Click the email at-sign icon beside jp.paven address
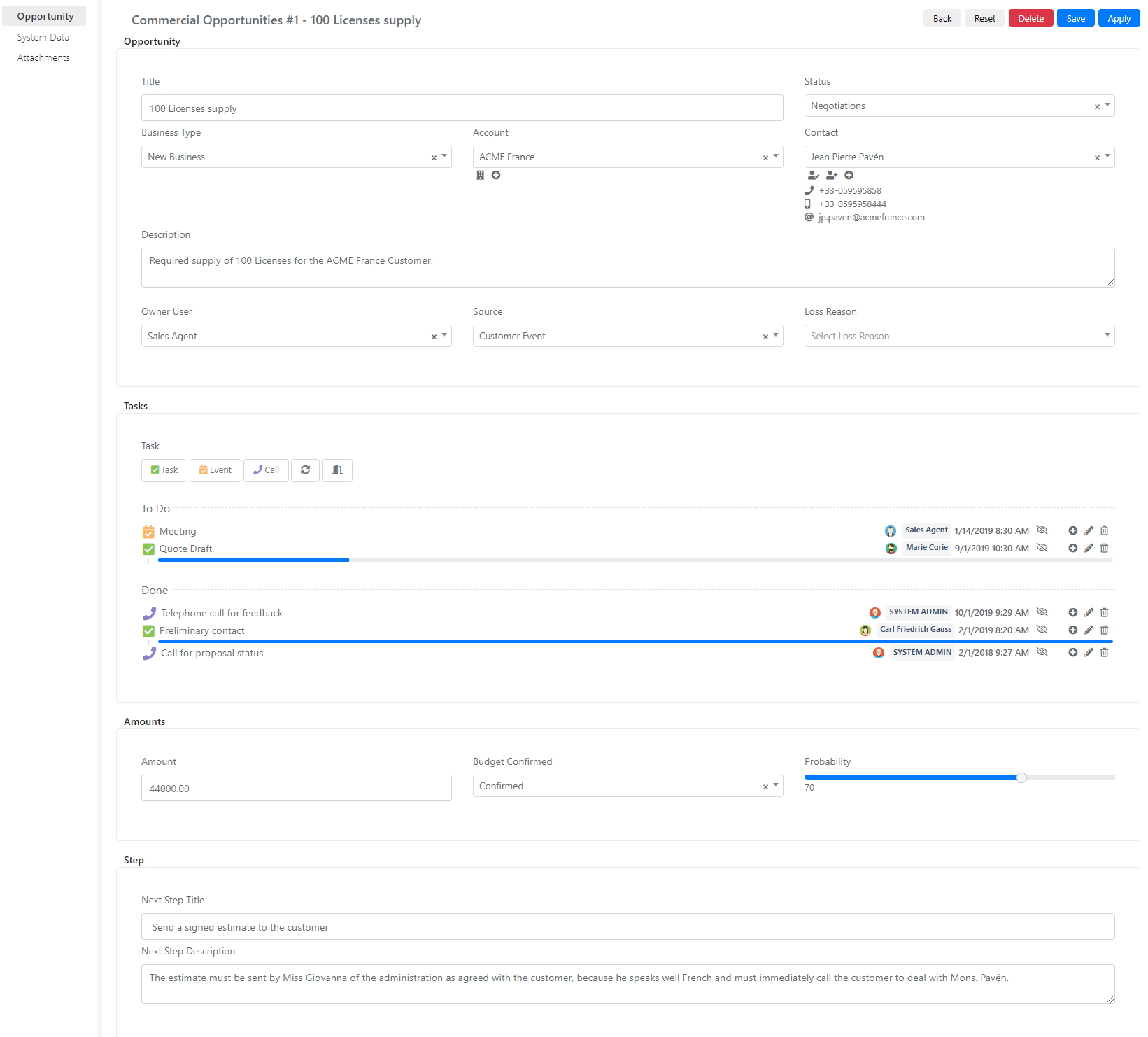The width and height of the screenshot is (1148, 1037). click(x=809, y=217)
